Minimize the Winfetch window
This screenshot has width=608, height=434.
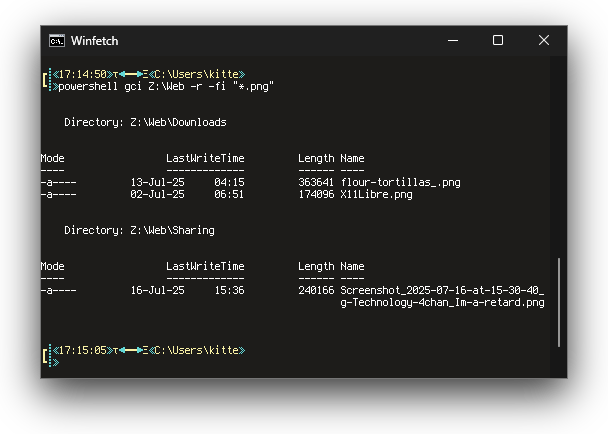(x=453, y=40)
